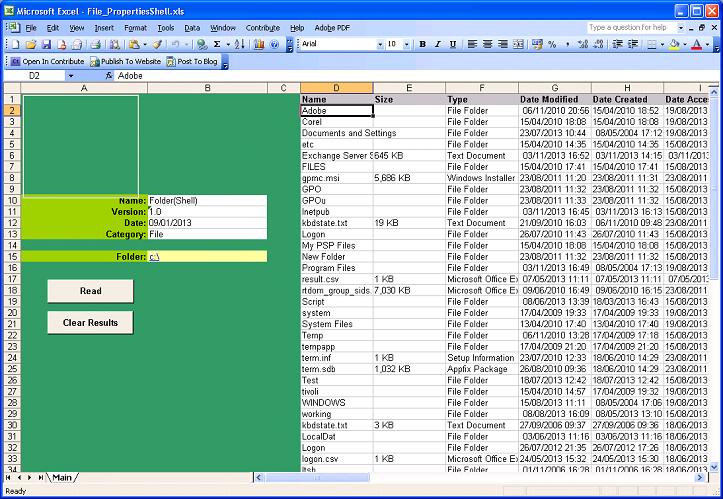This screenshot has width=723, height=499.
Task: Click the Save icon in the toolbar
Action: click(46, 45)
